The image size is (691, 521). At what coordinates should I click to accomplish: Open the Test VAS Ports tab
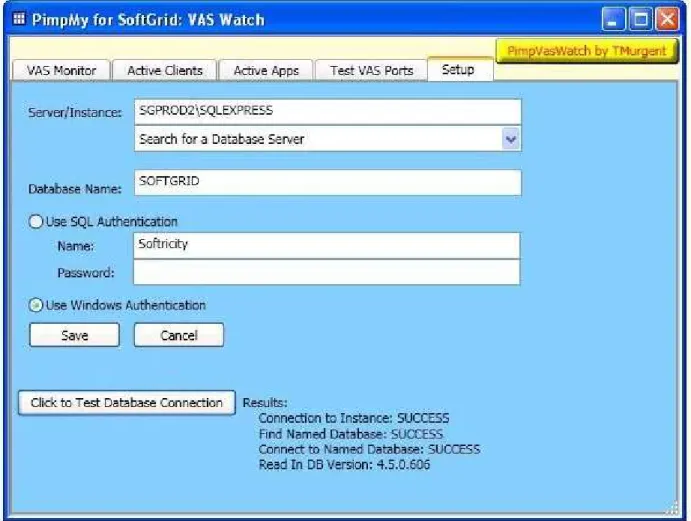click(x=372, y=71)
